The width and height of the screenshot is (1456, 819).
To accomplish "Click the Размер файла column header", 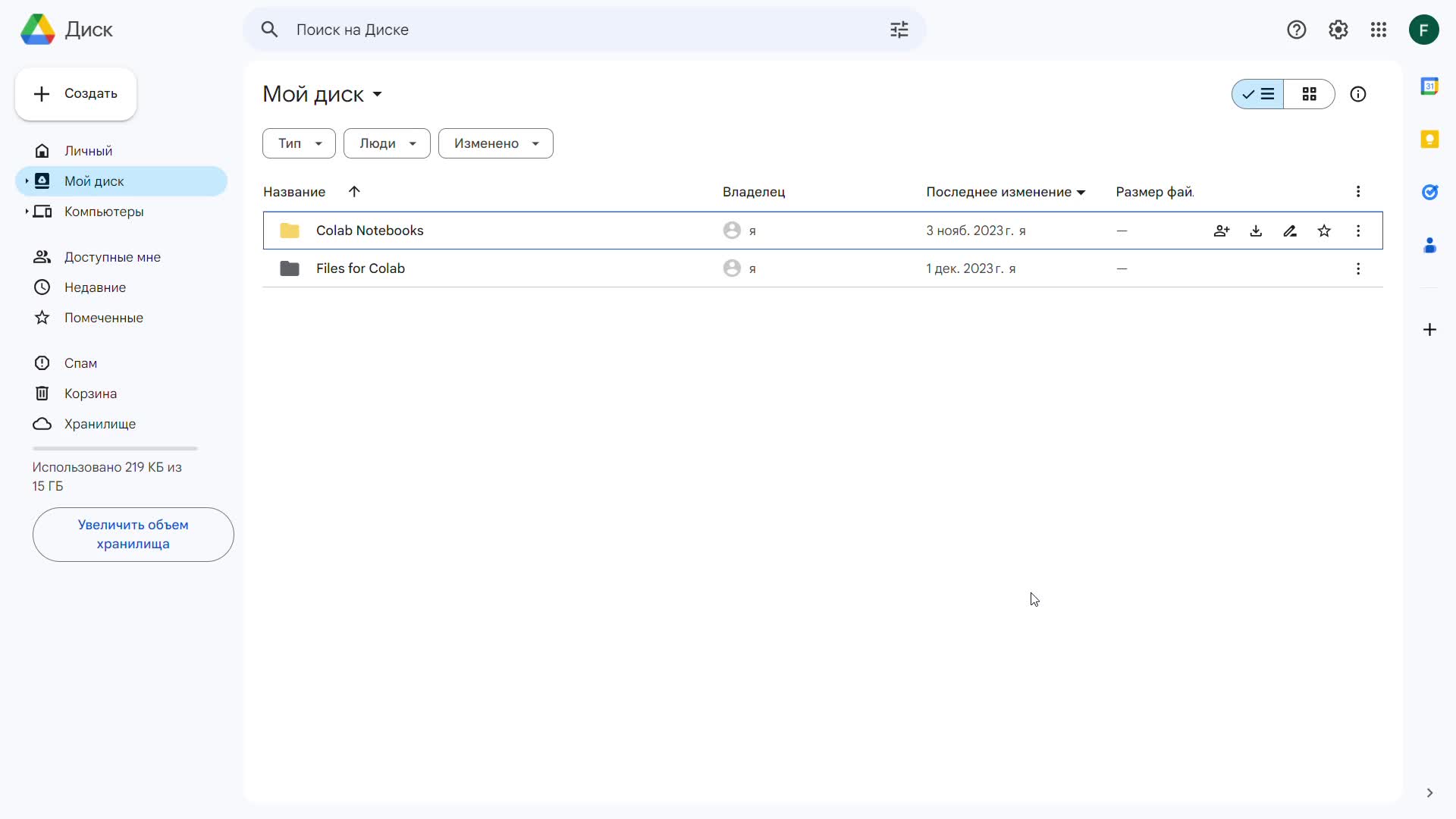I will pos(1155,192).
